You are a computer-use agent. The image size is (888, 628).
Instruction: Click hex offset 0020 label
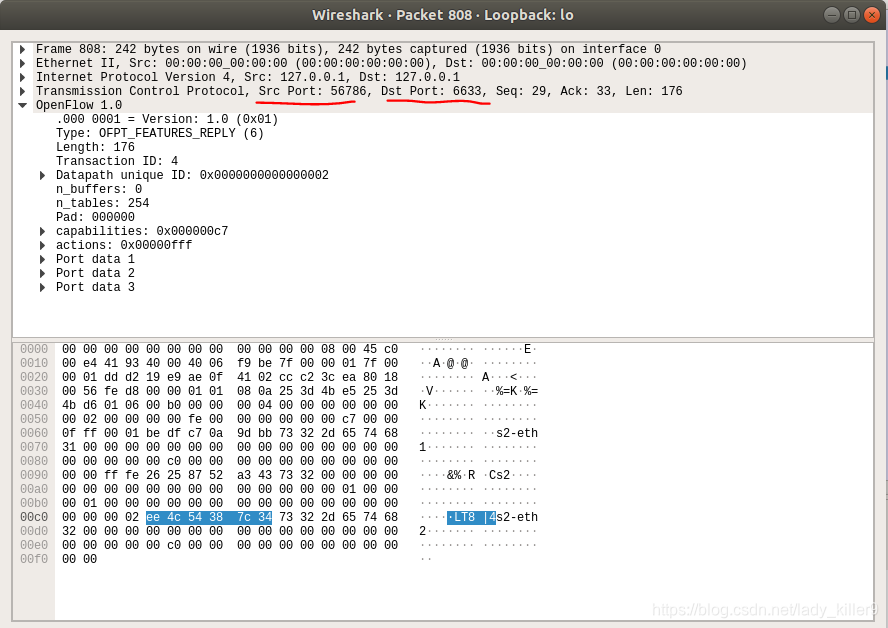tap(34, 377)
